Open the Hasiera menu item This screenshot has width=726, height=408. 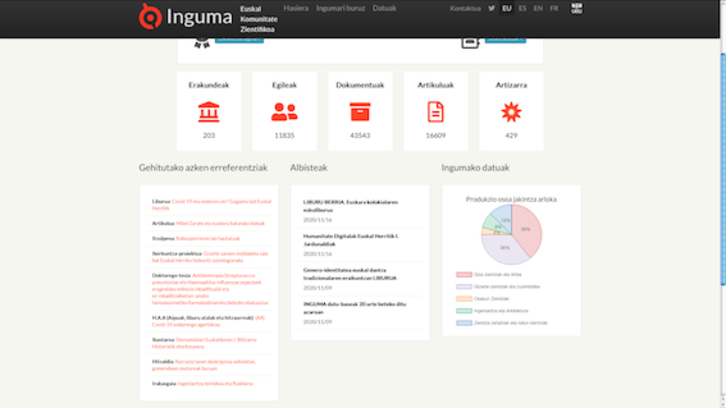295,8
